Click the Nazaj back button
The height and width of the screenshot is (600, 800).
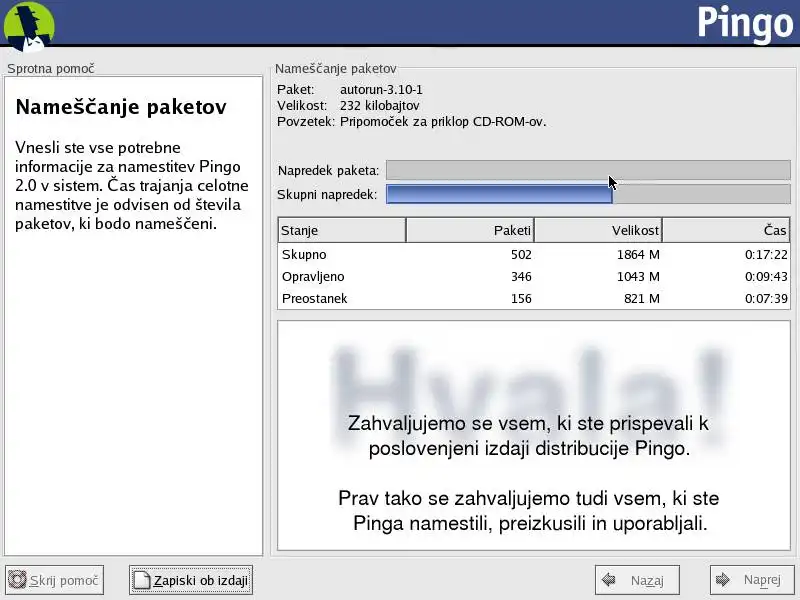pos(637,580)
